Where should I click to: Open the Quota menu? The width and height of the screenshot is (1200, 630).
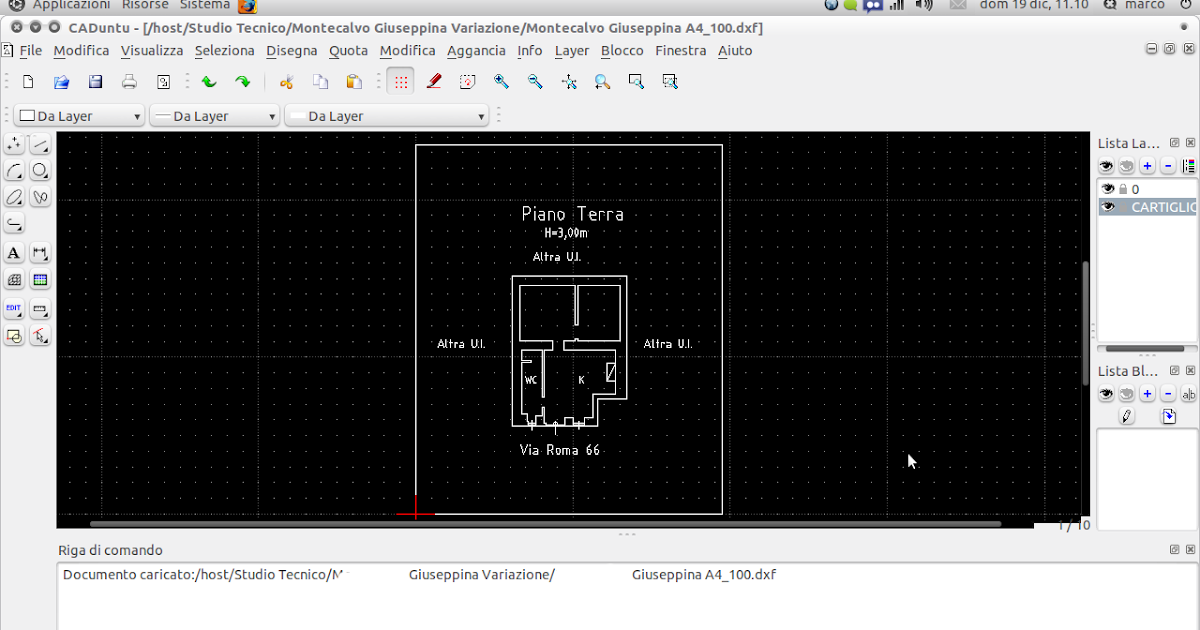[349, 50]
